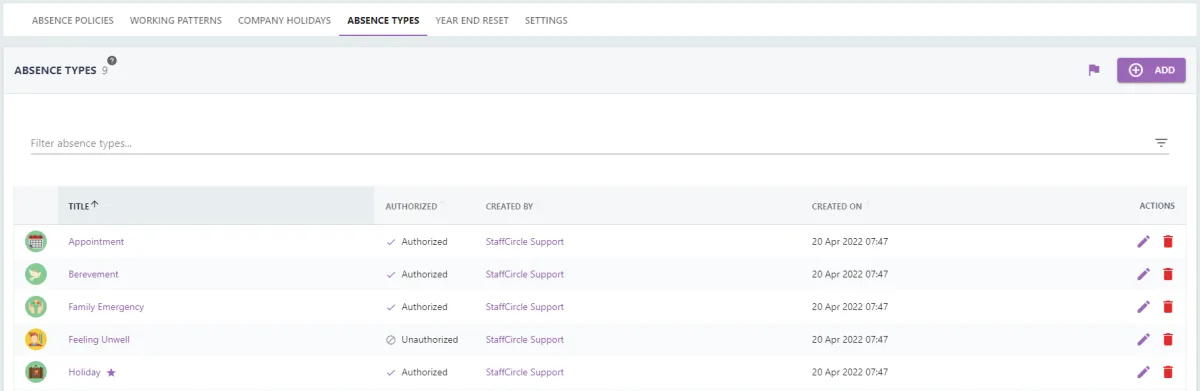The height and width of the screenshot is (391, 1200).
Task: Edit the Feeling Unwell absence type
Action: (x=1144, y=339)
